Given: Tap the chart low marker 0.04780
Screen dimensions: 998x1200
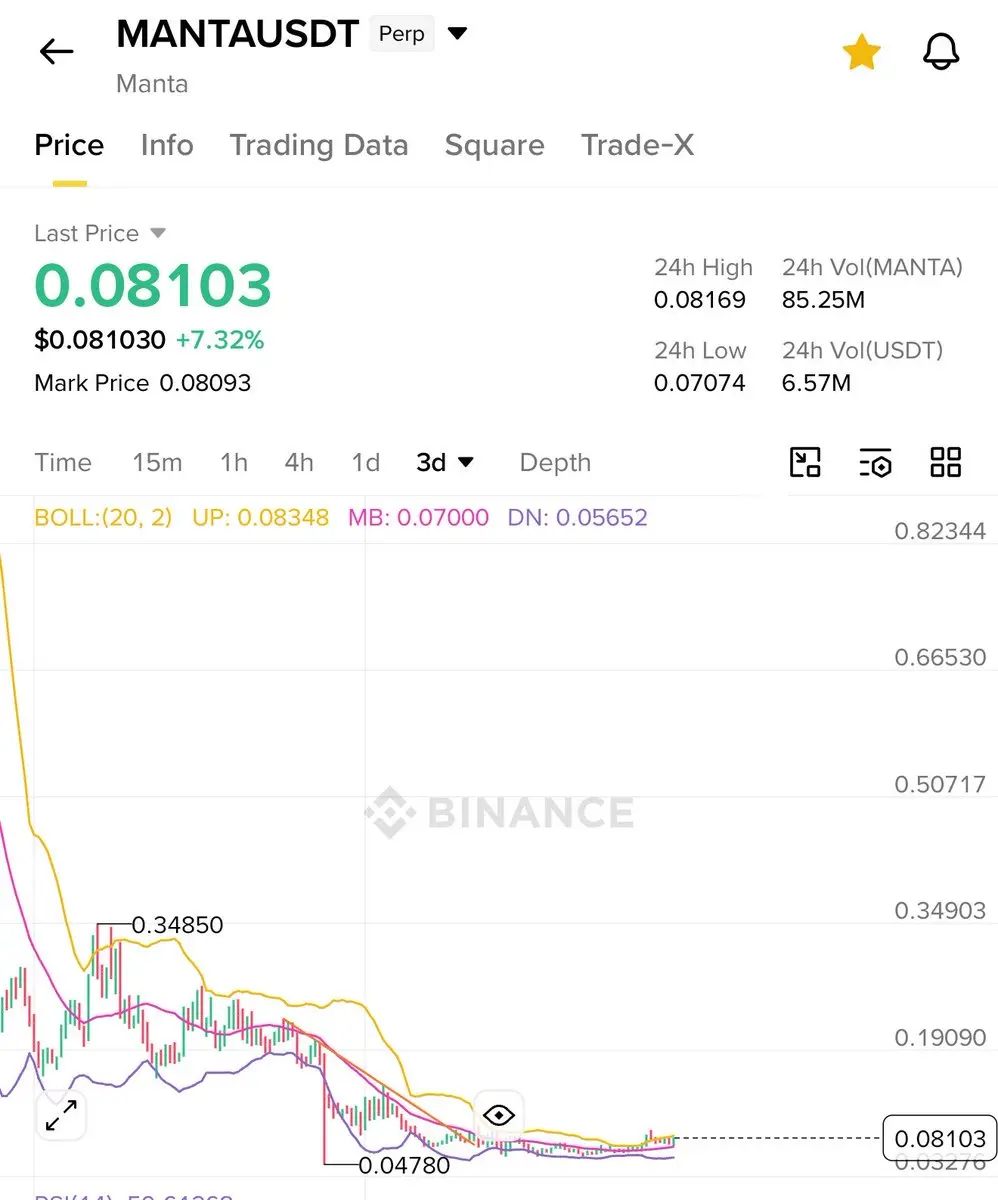Looking at the screenshot, I should click(x=404, y=1165).
